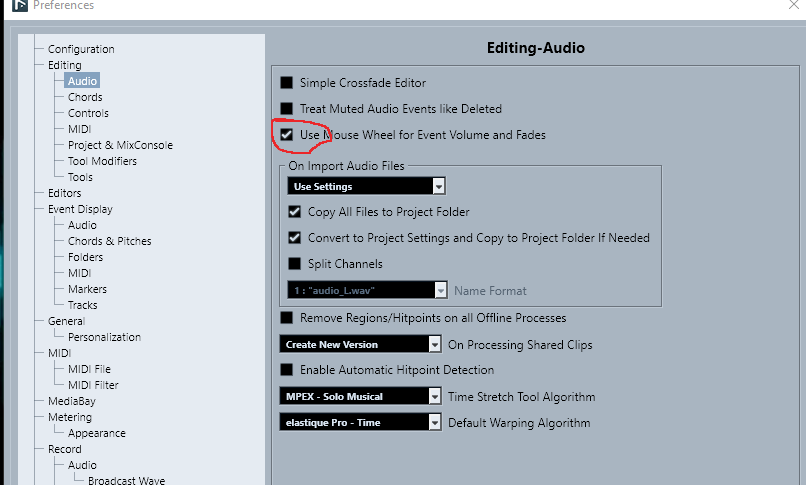Enable Simple Crossfade Editor checkbox
This screenshot has width=806, height=485.
287,83
